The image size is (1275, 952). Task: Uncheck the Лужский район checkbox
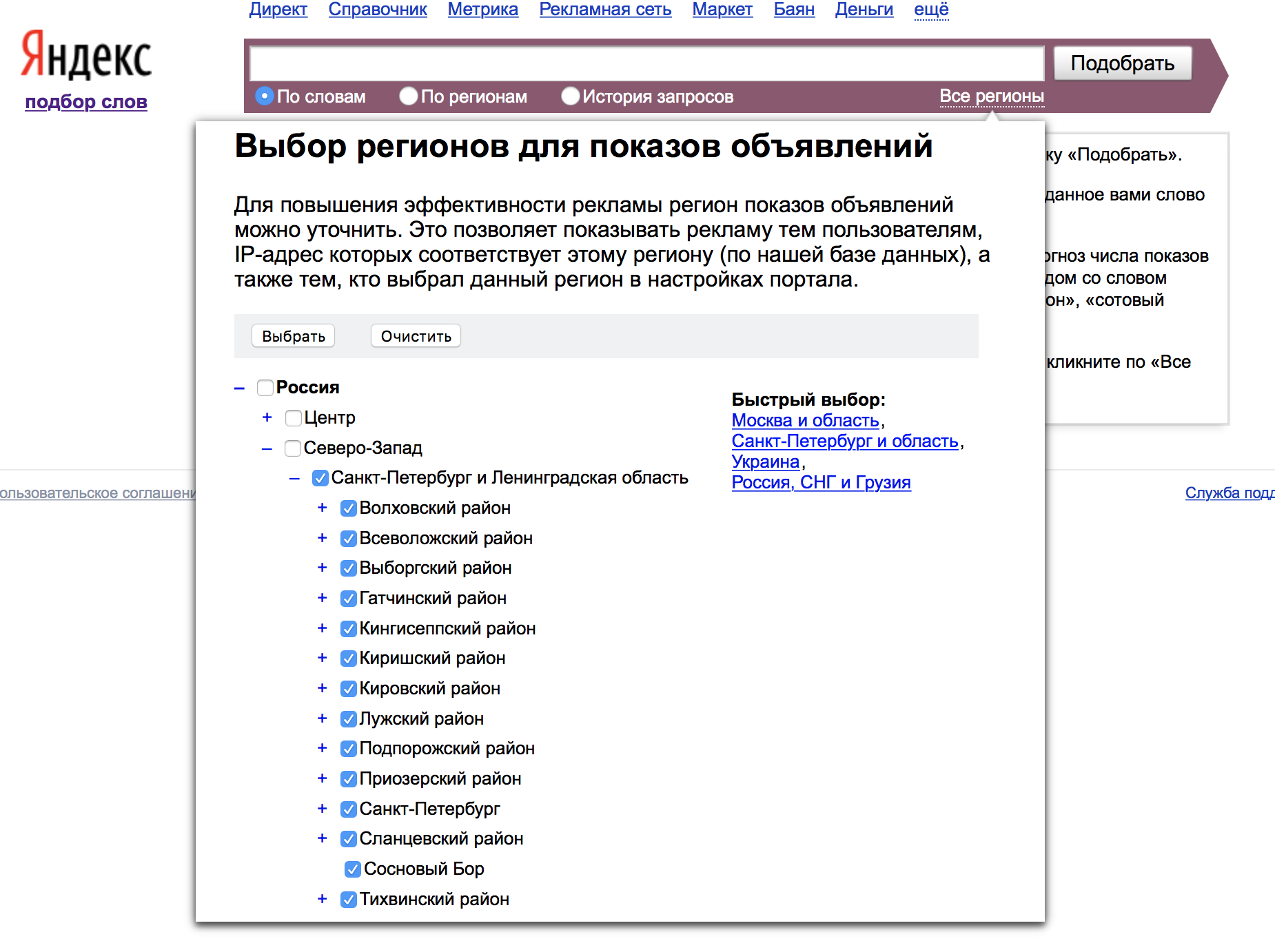[349, 719]
